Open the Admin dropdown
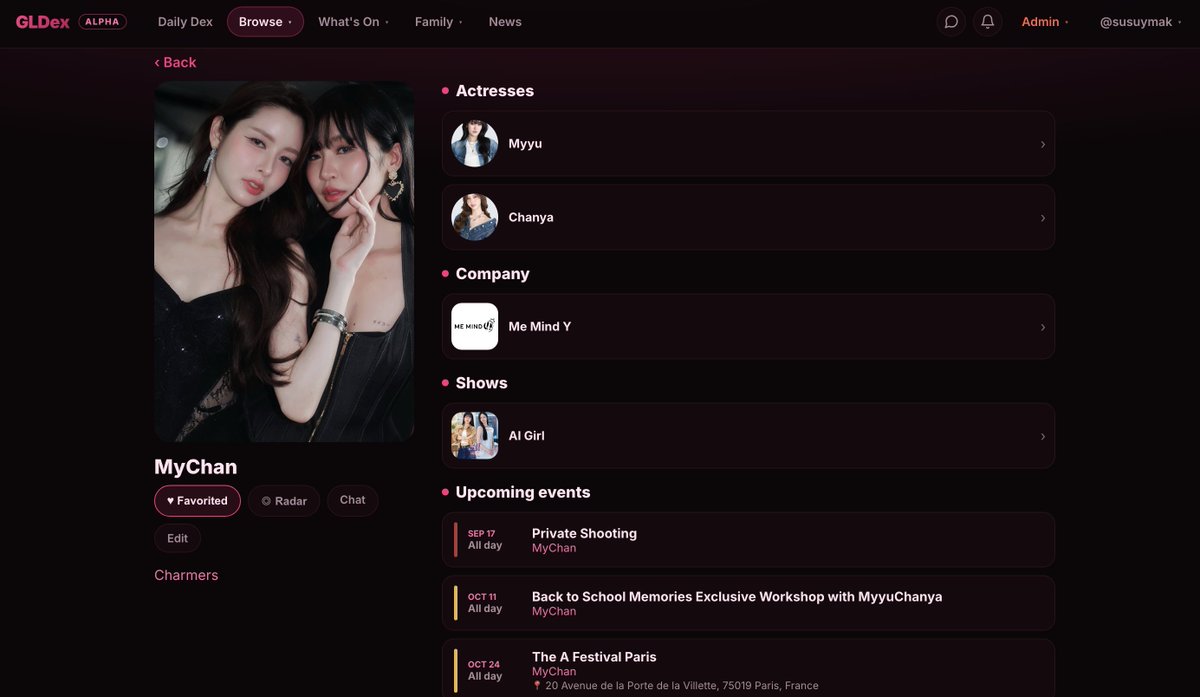 point(1045,22)
